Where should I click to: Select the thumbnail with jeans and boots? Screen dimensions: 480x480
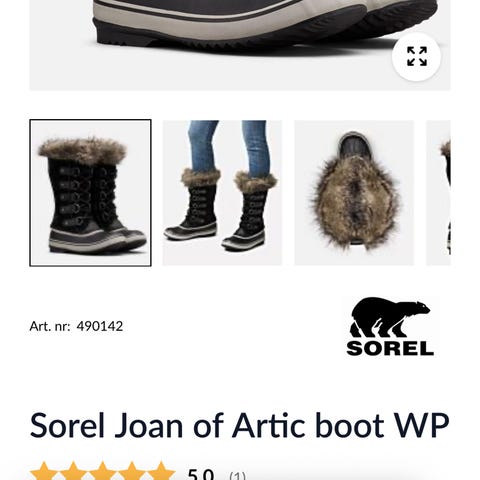click(222, 193)
